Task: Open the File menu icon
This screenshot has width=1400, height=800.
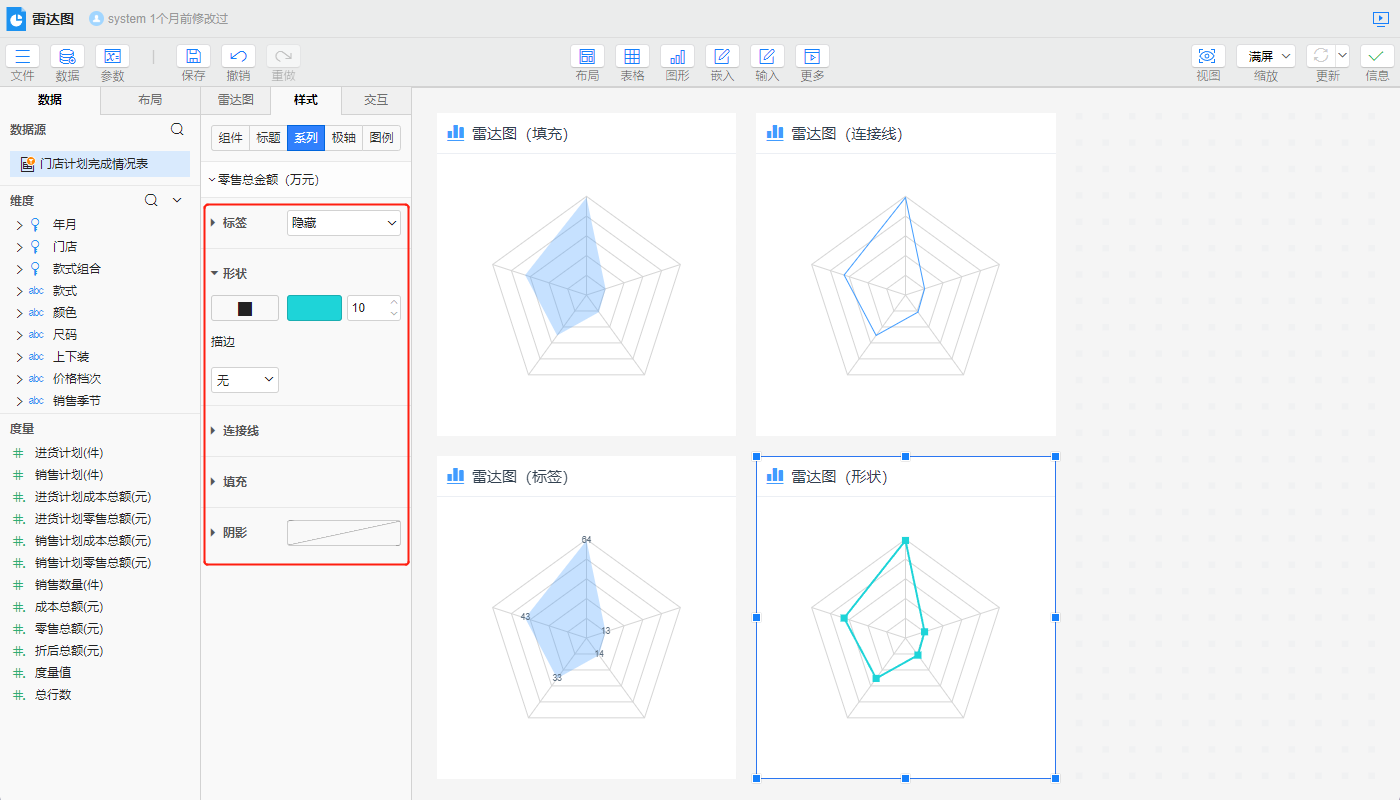Action: pos(22,57)
